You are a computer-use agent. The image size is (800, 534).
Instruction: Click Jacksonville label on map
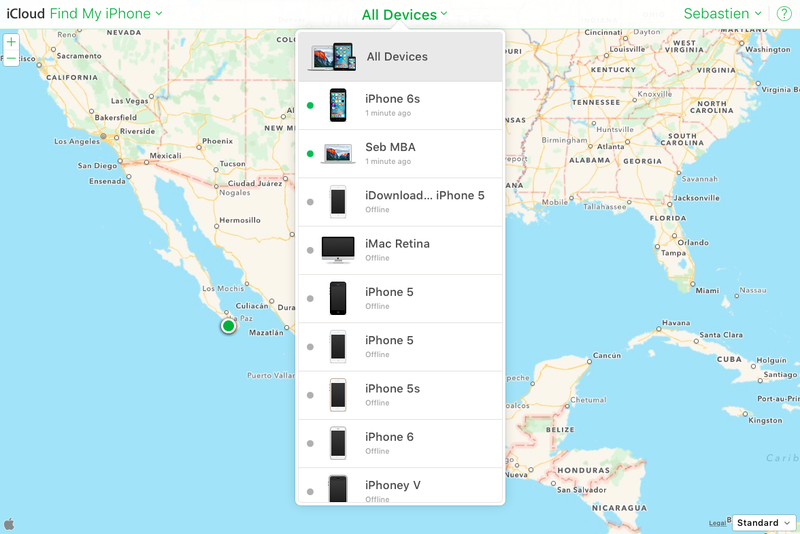click(696, 197)
